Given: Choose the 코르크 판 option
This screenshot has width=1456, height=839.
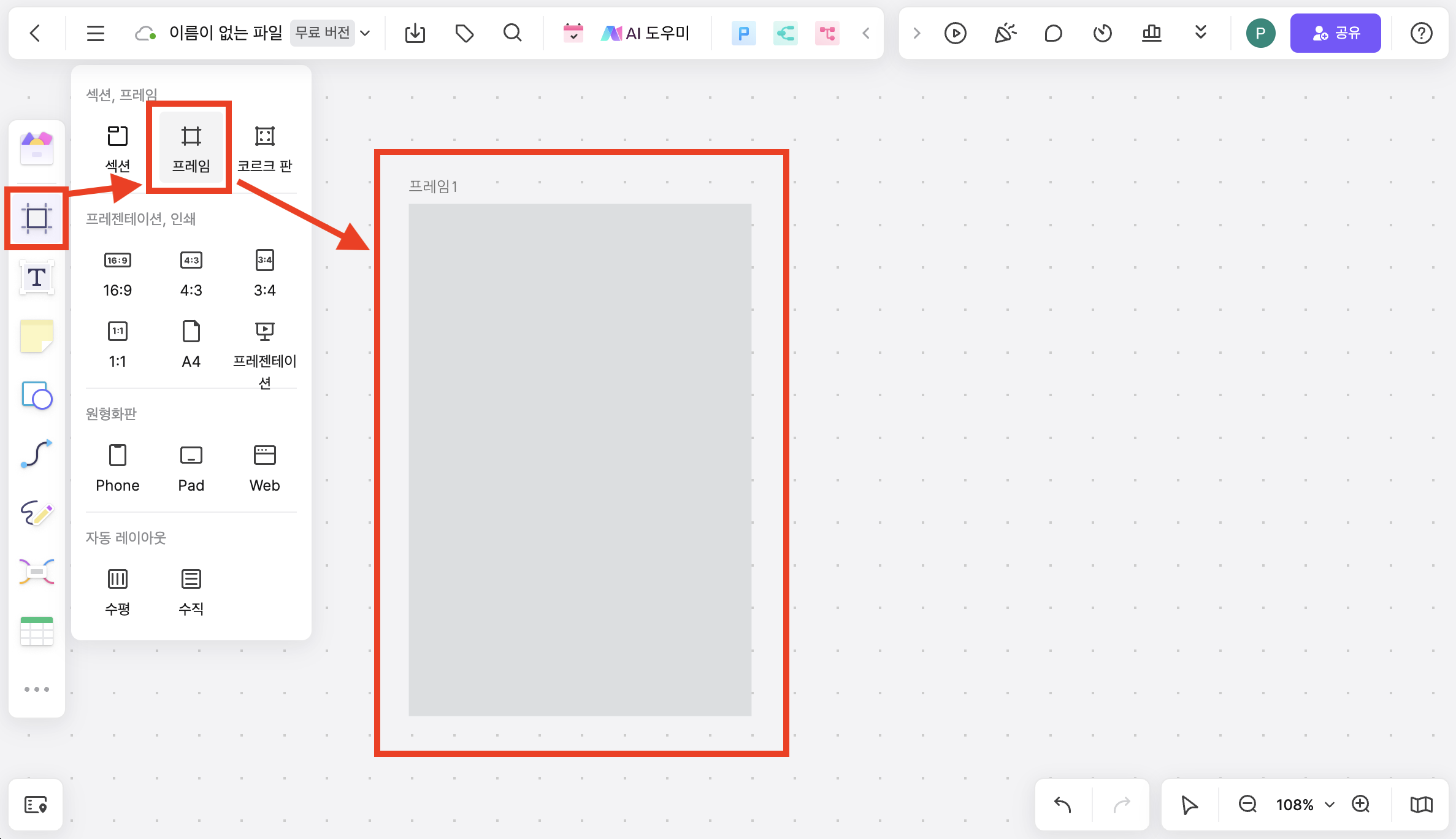Looking at the screenshot, I should pos(264,149).
